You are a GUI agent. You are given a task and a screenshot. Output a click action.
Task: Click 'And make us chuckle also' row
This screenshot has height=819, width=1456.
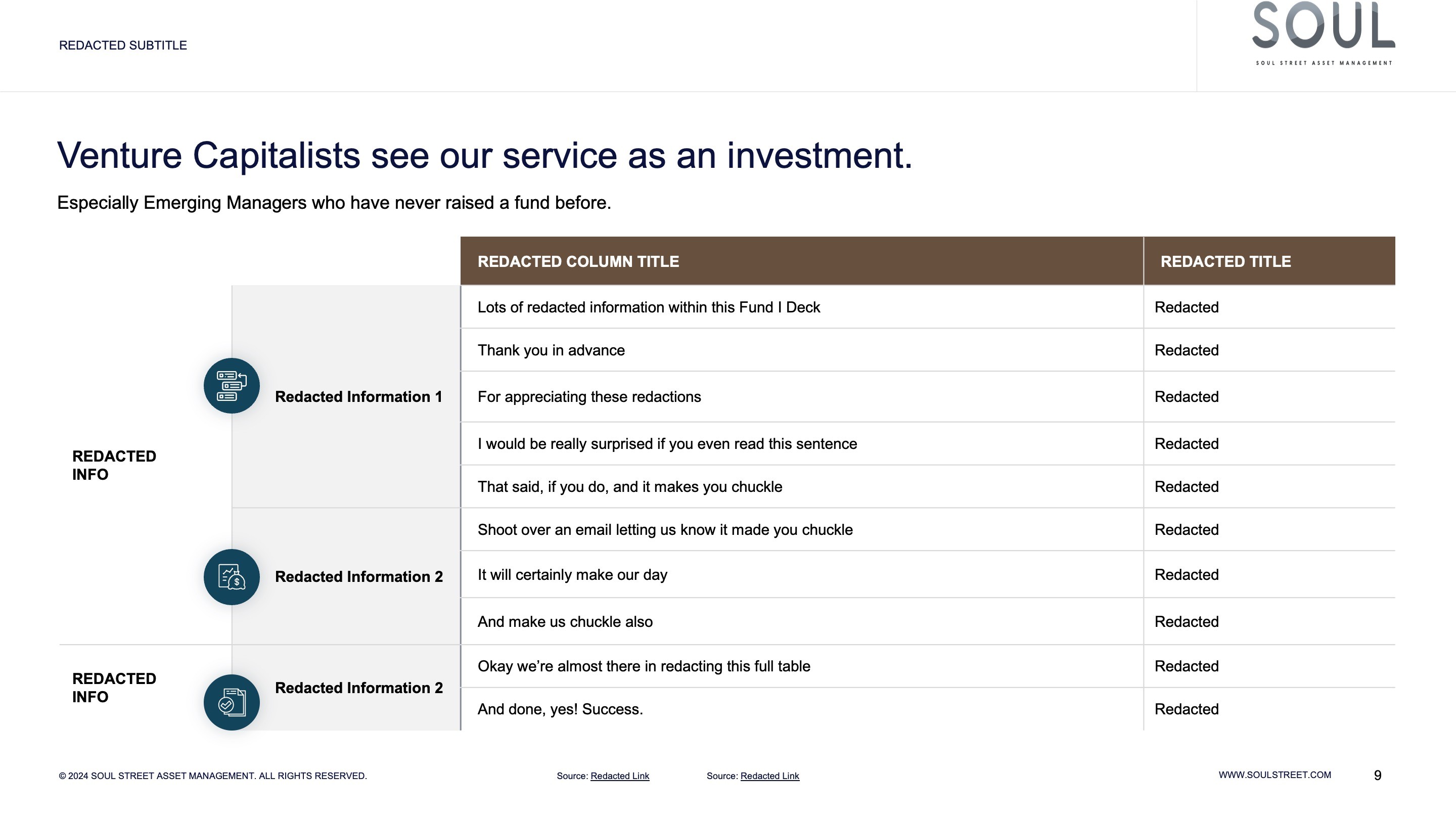[928, 622]
